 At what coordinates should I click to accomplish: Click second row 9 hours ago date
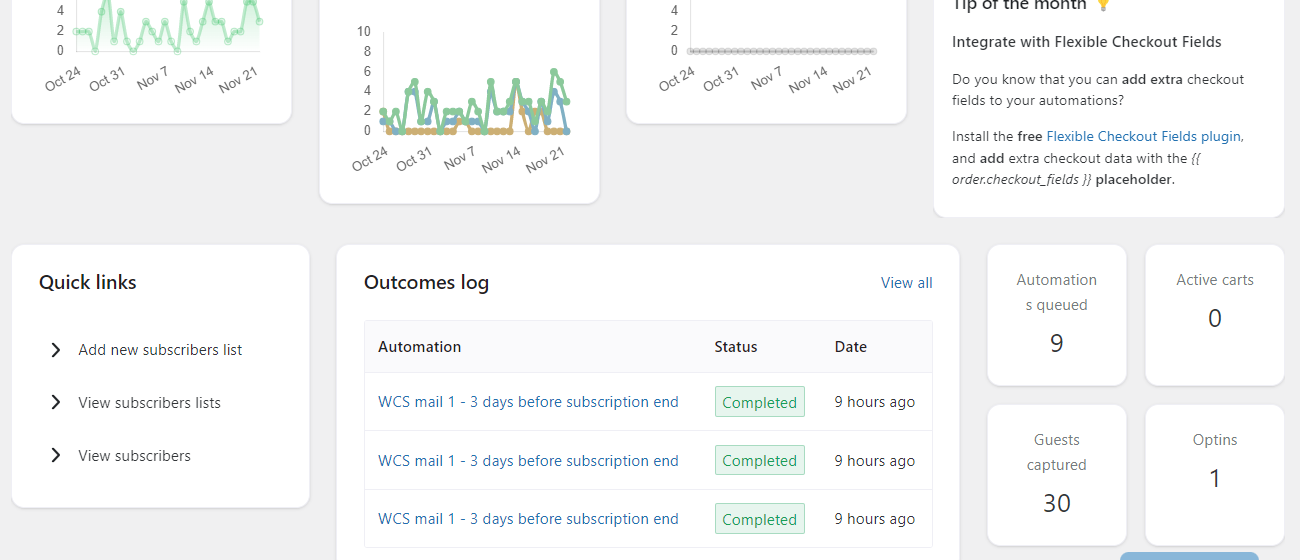click(x=875, y=461)
